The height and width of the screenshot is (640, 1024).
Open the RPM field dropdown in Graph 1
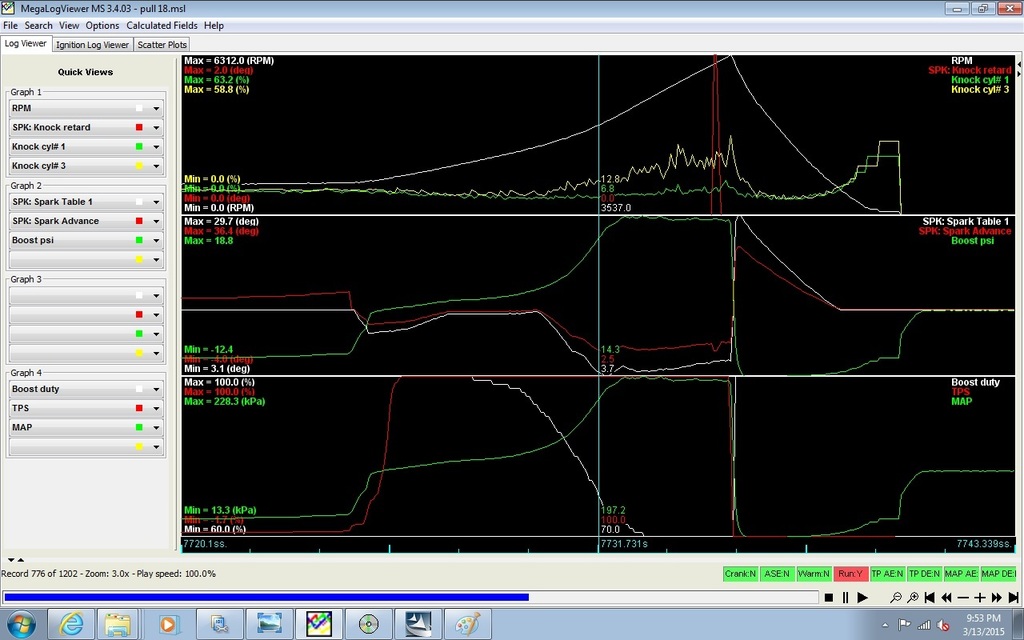156,108
